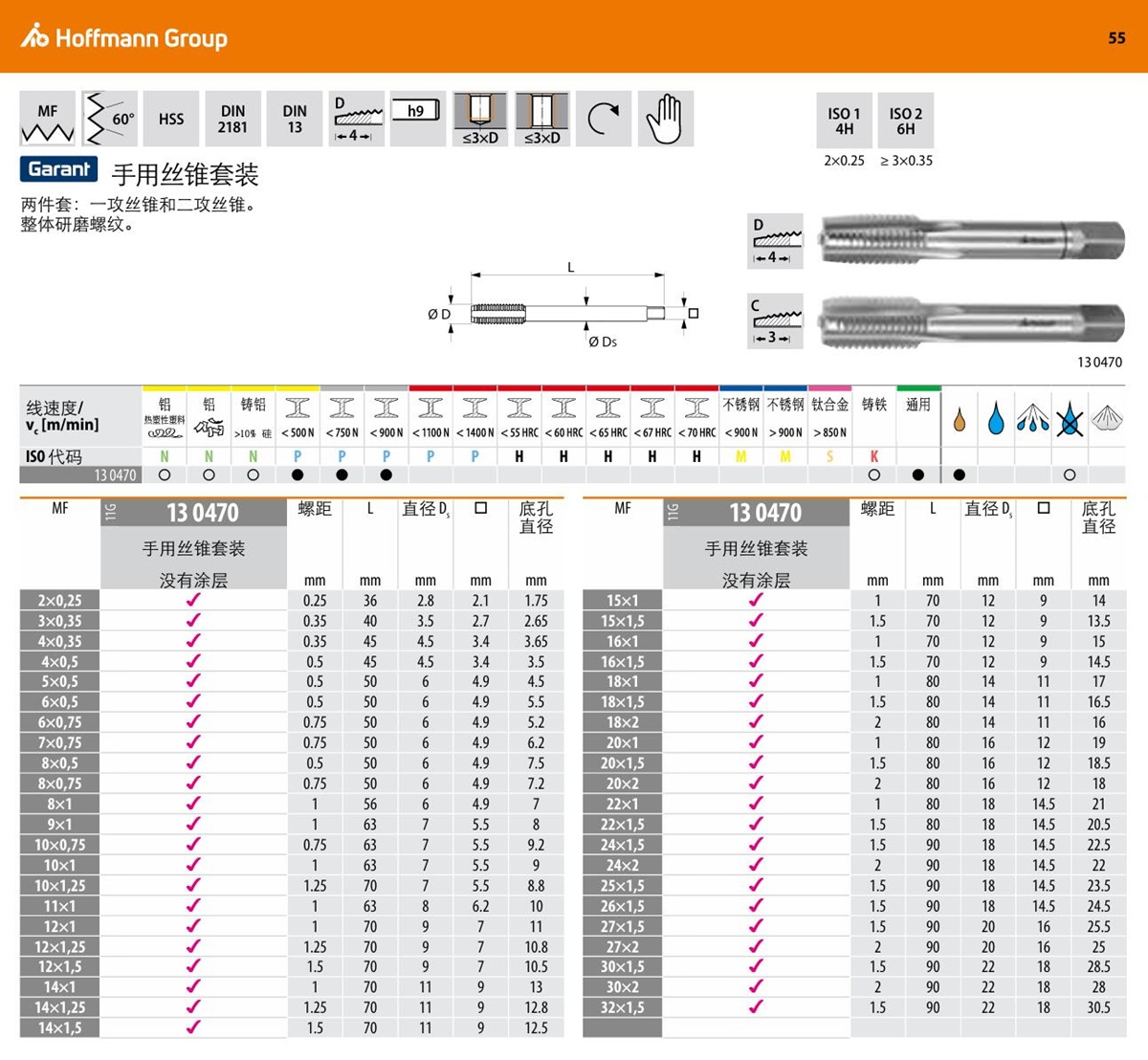Click the line 两件套：一攻丝锥和二攻丝锥。
This screenshot has width=1148, height=1060.
[x=141, y=205]
